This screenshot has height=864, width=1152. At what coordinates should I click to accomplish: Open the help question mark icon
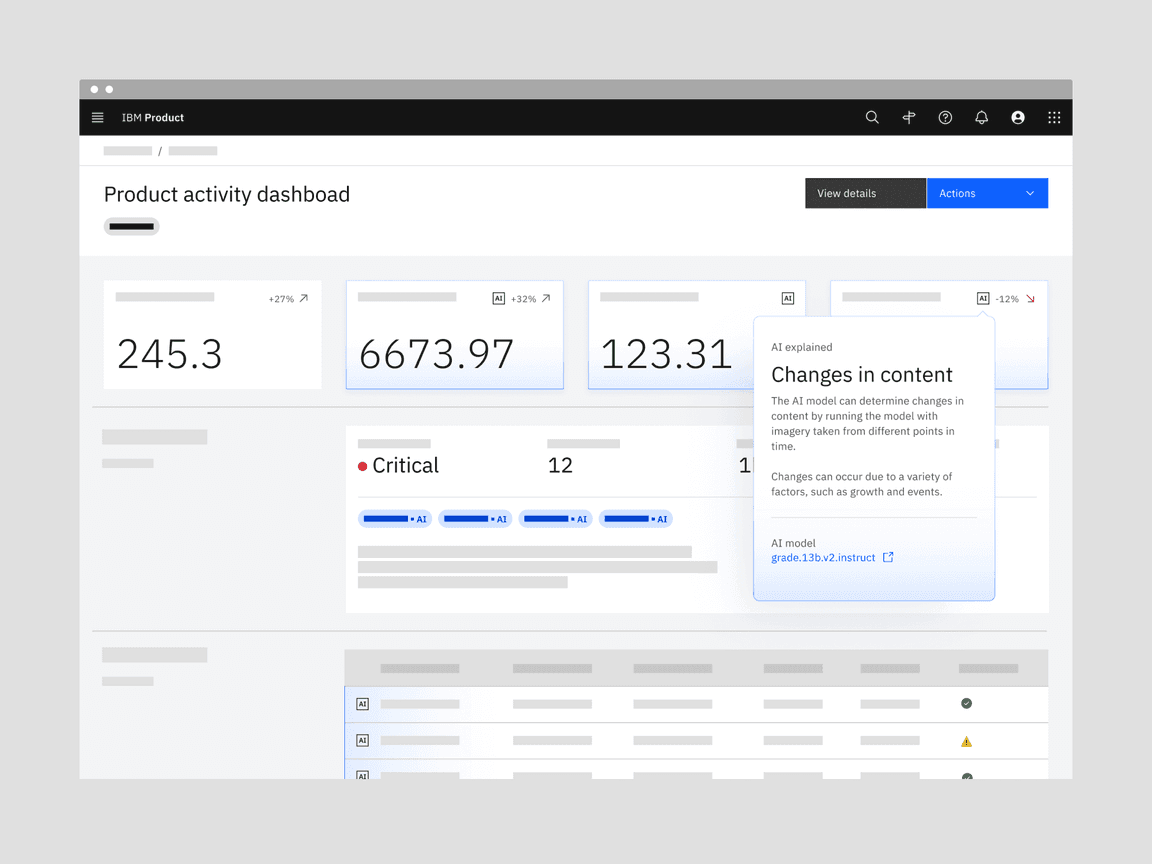pos(945,117)
